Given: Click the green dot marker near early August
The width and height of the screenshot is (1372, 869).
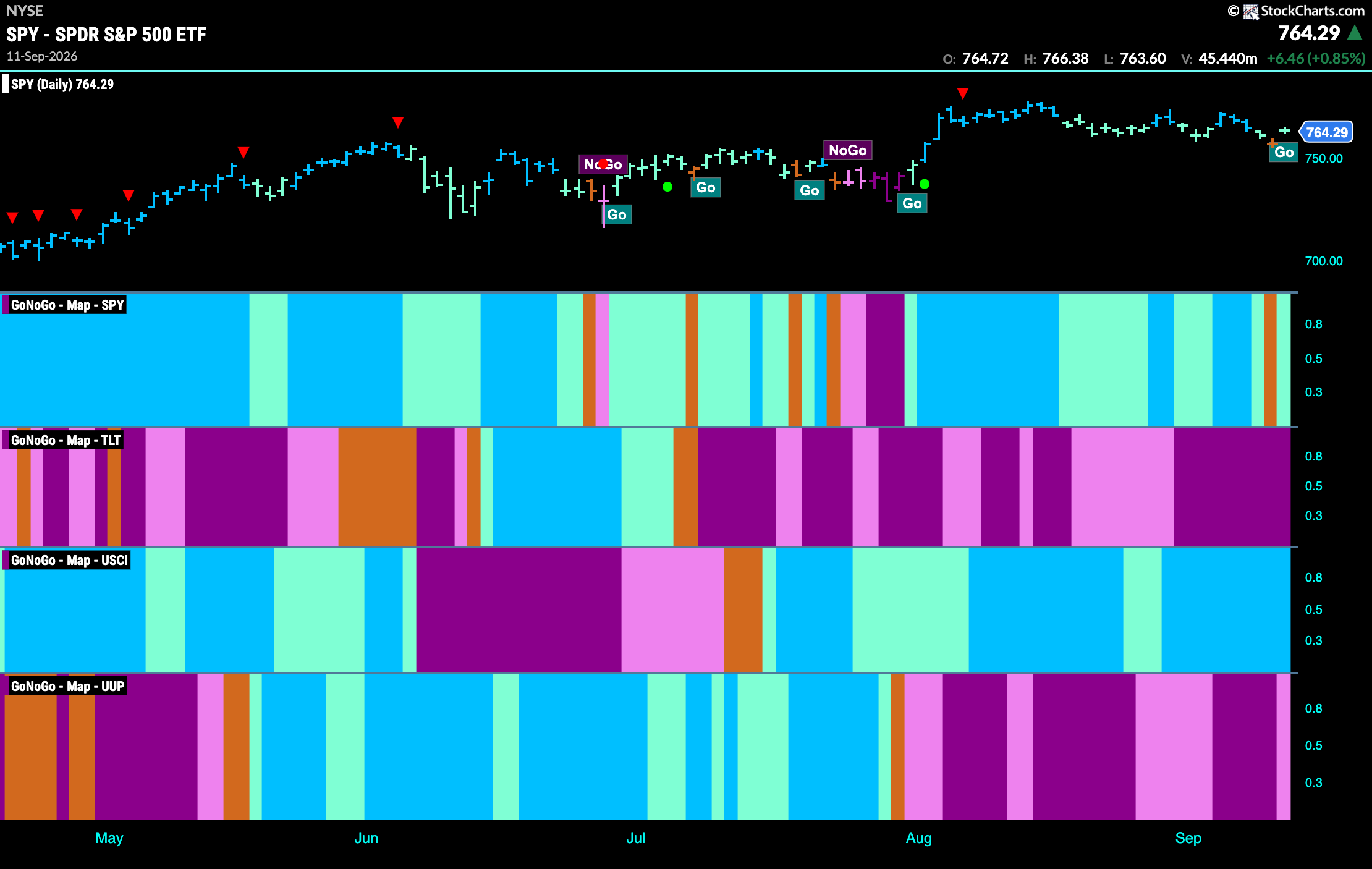Looking at the screenshot, I should point(925,184).
